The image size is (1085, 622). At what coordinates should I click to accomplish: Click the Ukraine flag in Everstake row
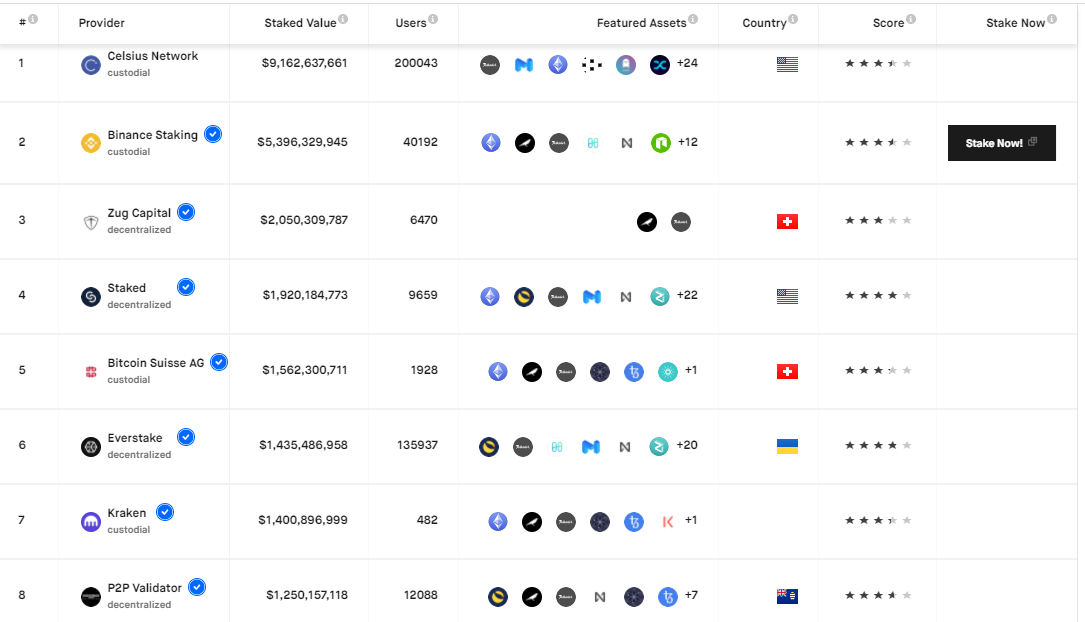[787, 446]
